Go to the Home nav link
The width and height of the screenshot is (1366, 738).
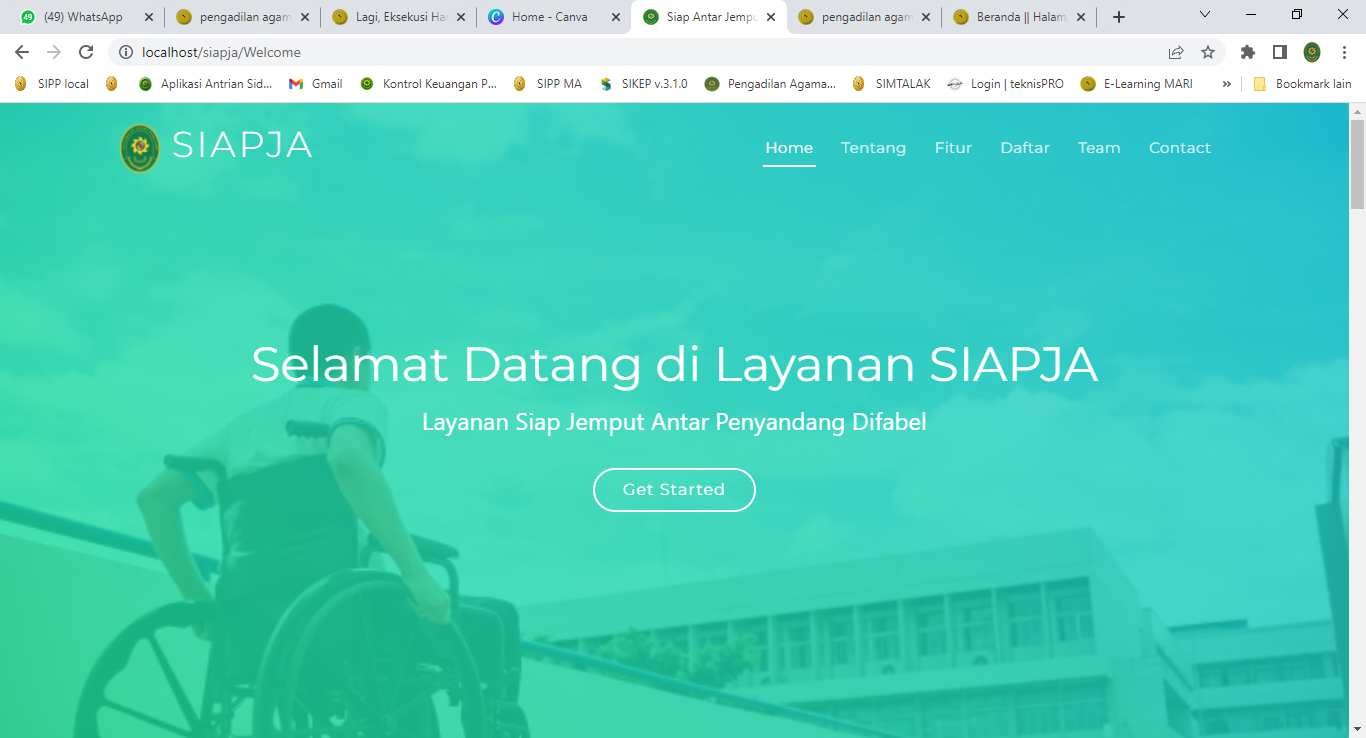pos(789,148)
